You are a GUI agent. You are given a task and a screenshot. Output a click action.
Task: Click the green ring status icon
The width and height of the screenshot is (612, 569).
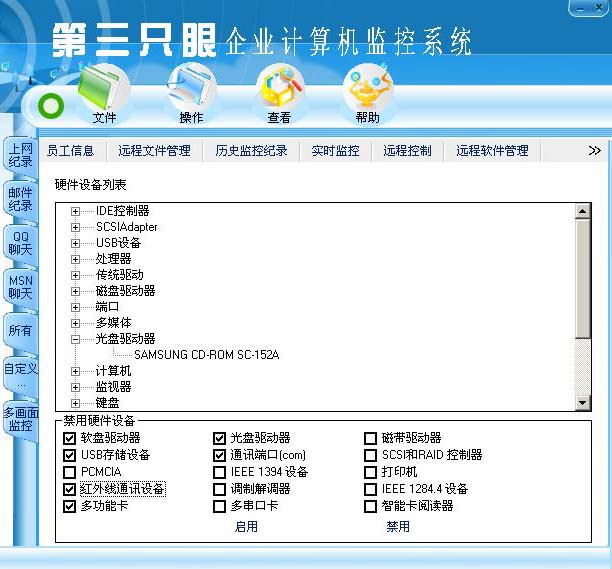click(x=51, y=106)
